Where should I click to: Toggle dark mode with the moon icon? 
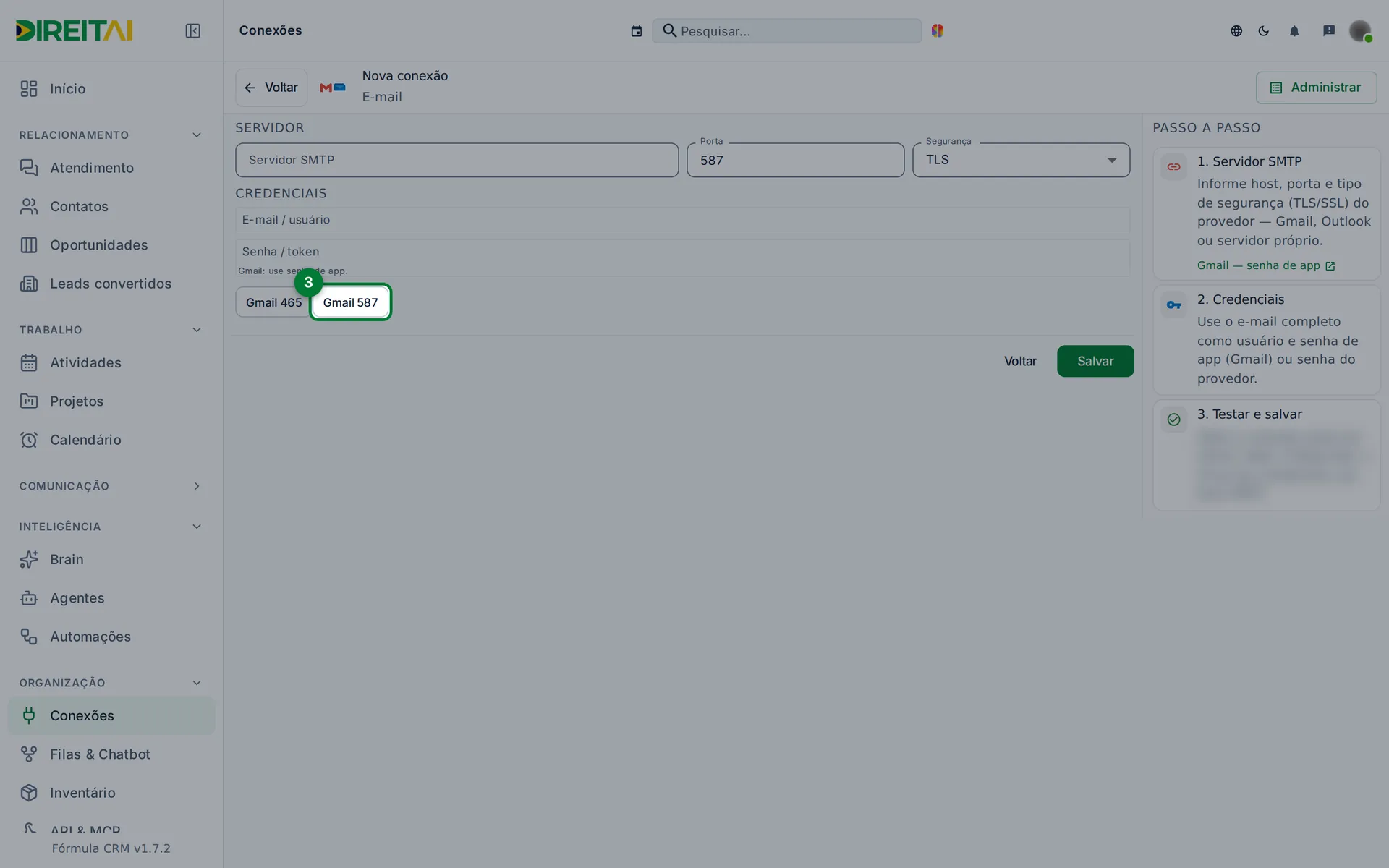pyautogui.click(x=1264, y=30)
